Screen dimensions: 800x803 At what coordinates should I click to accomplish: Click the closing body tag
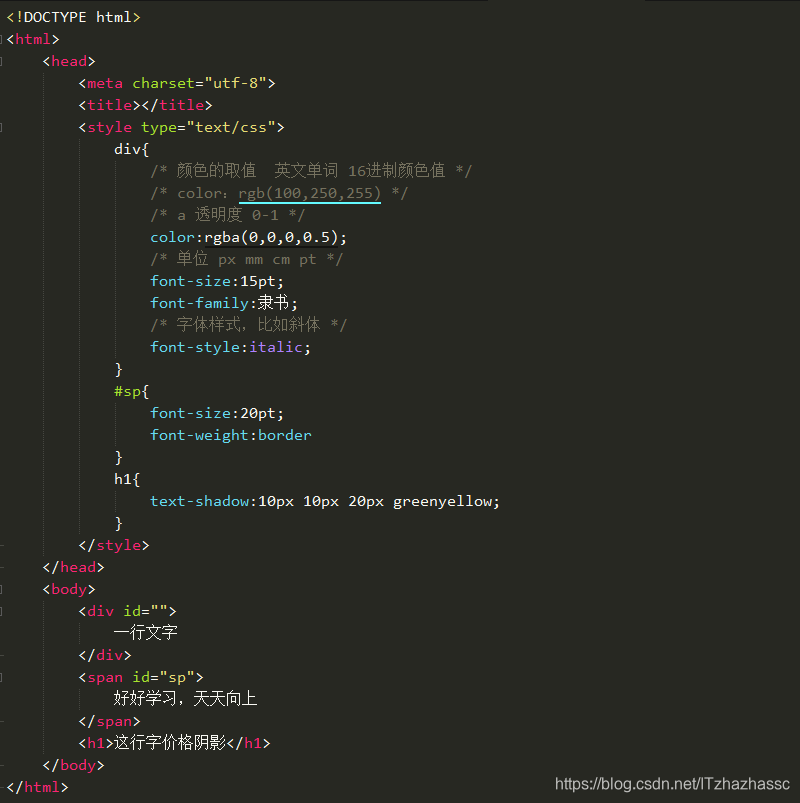tap(74, 766)
